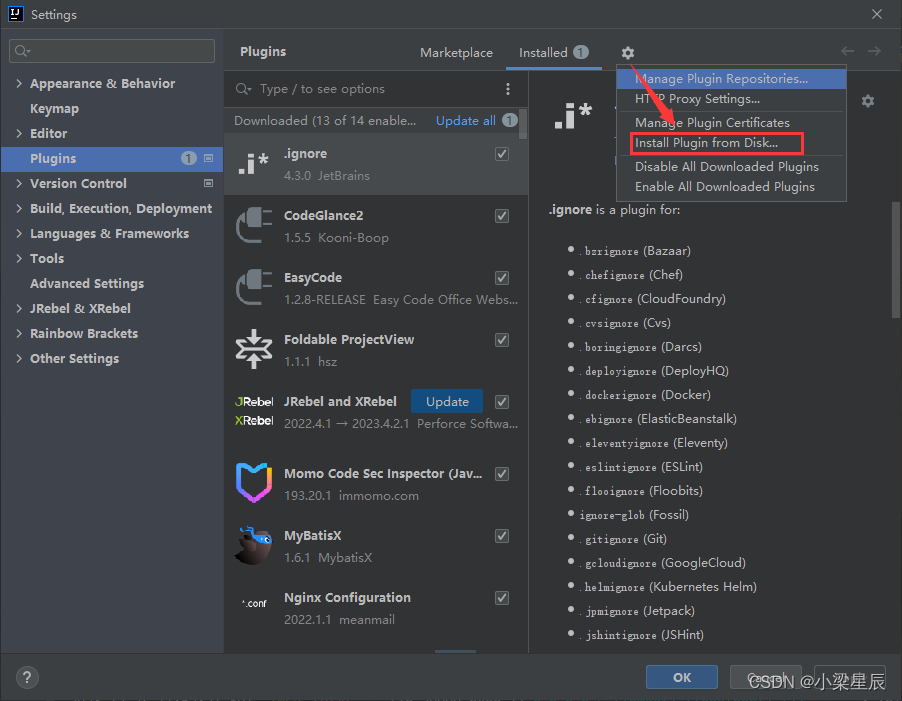
Task: Toggle the MyBatisX plugin checkbox
Action: [502, 536]
